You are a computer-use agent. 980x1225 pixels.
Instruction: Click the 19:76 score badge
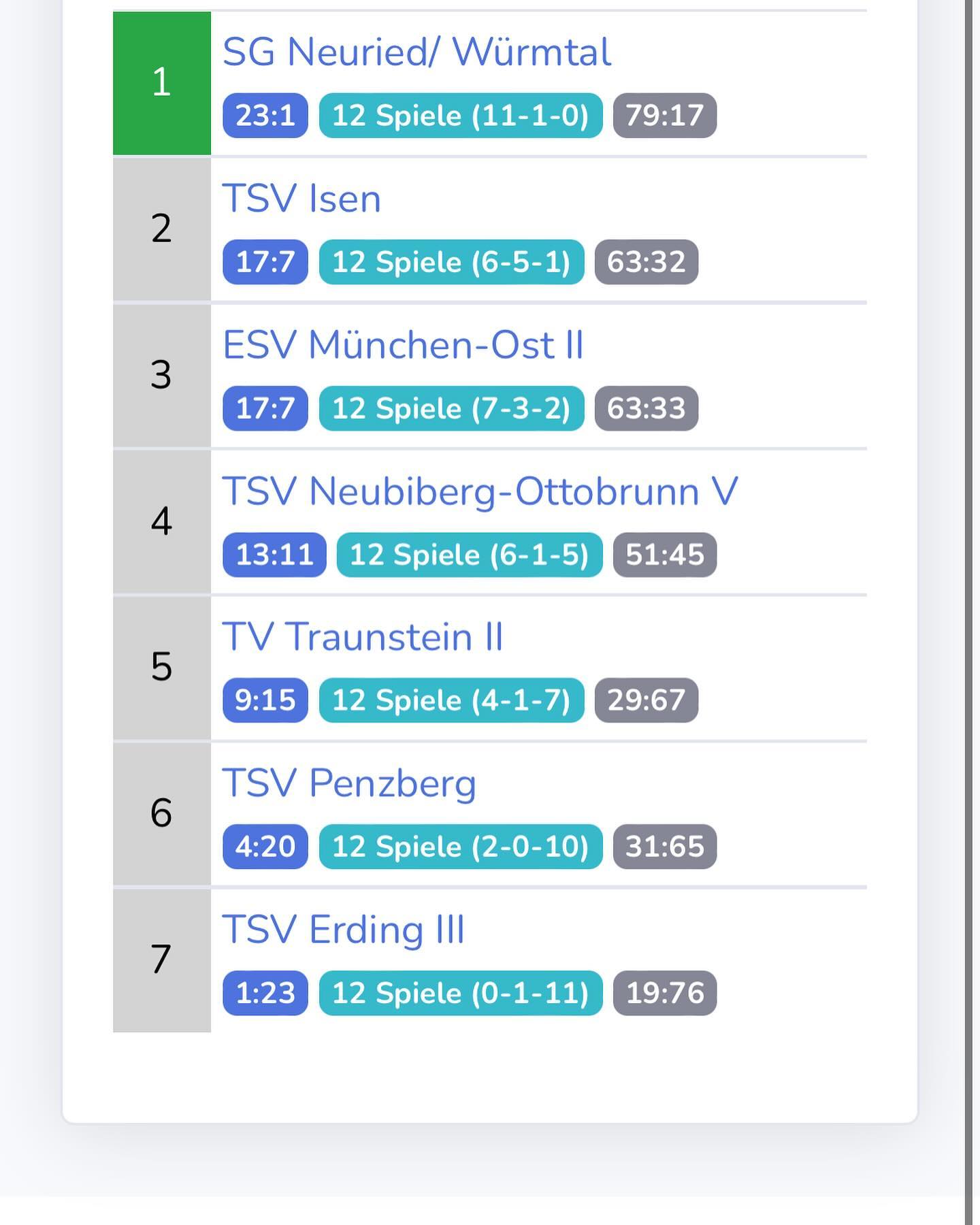point(665,993)
